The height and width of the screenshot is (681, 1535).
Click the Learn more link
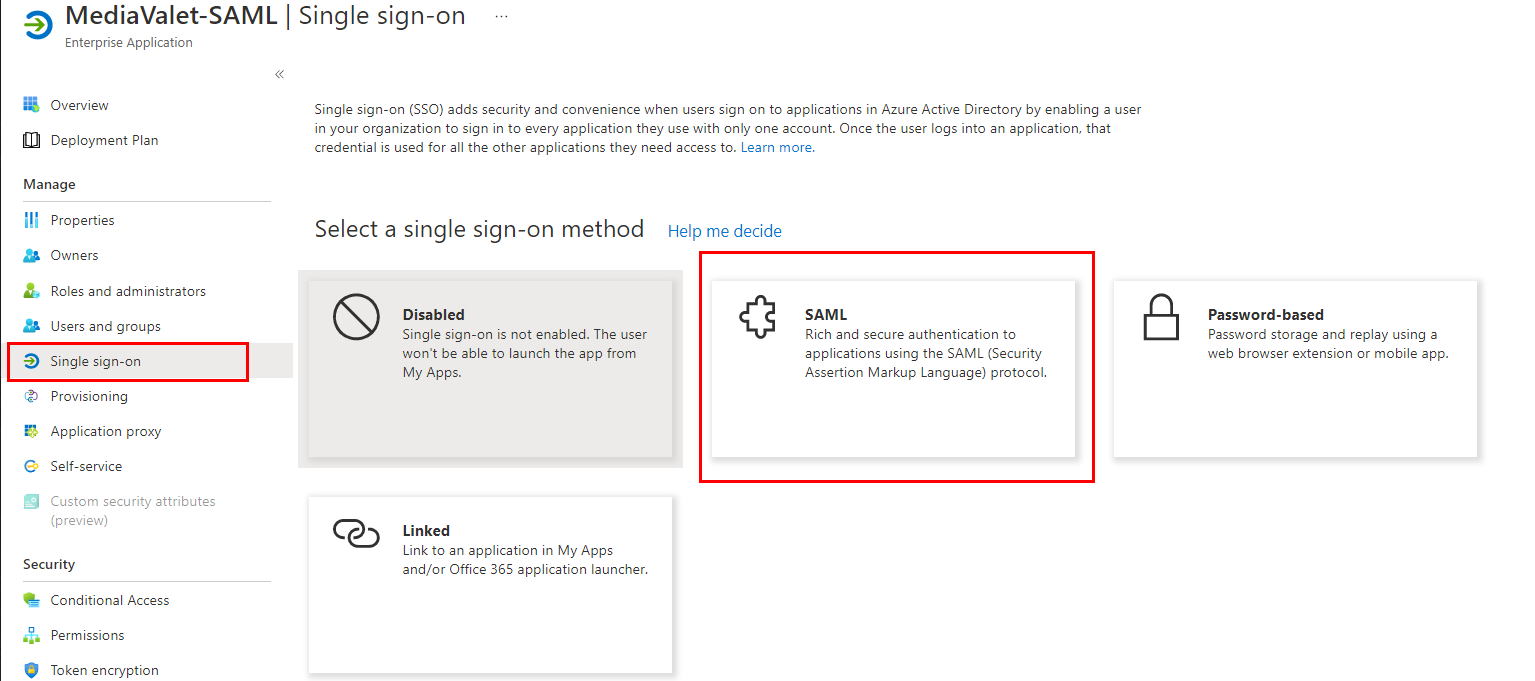[776, 146]
